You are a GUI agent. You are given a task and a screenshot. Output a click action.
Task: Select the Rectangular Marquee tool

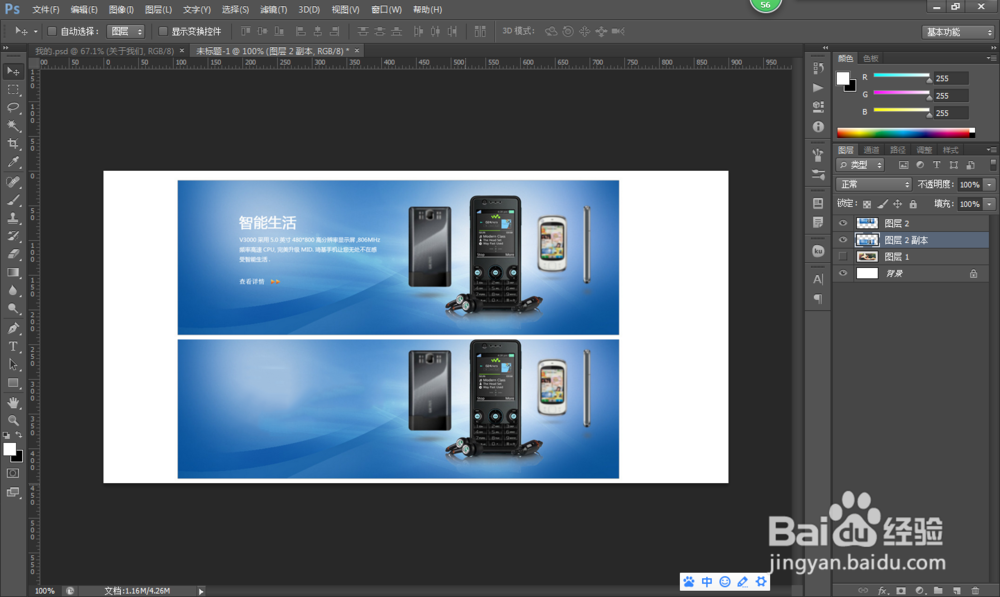point(13,90)
